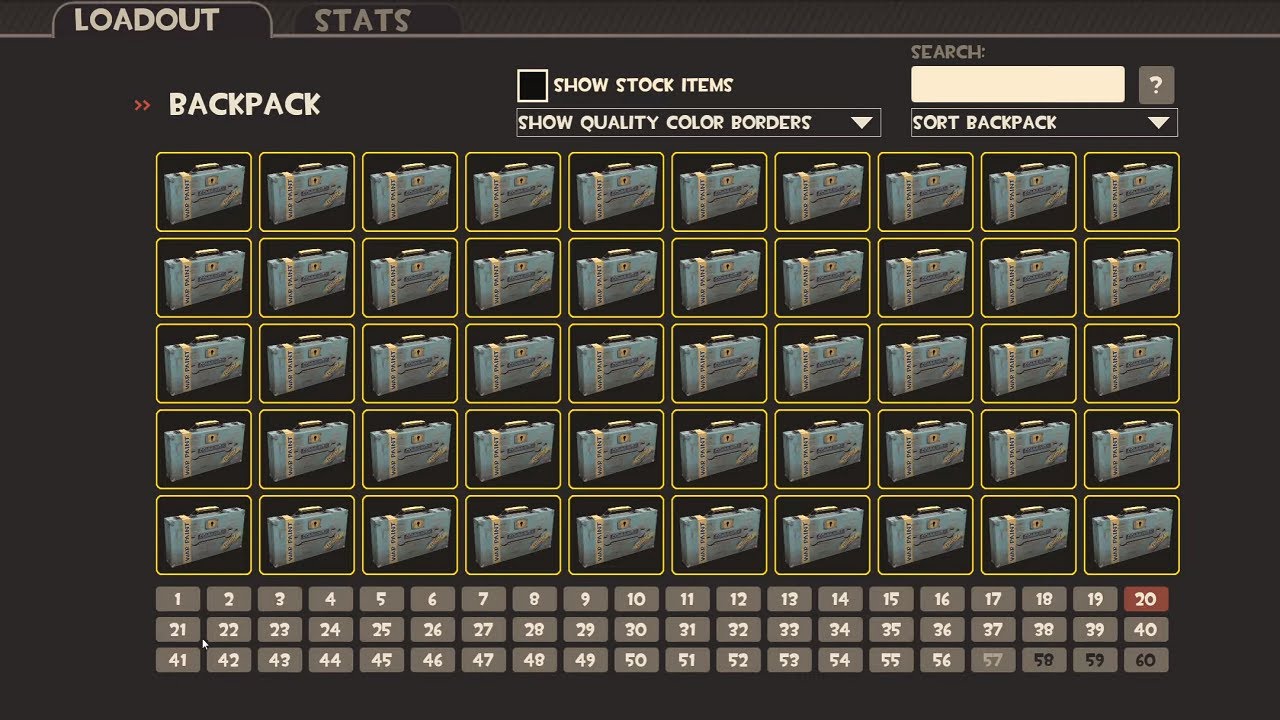Select the first case in the second row
Screen dimensions: 1280x720
point(204,278)
